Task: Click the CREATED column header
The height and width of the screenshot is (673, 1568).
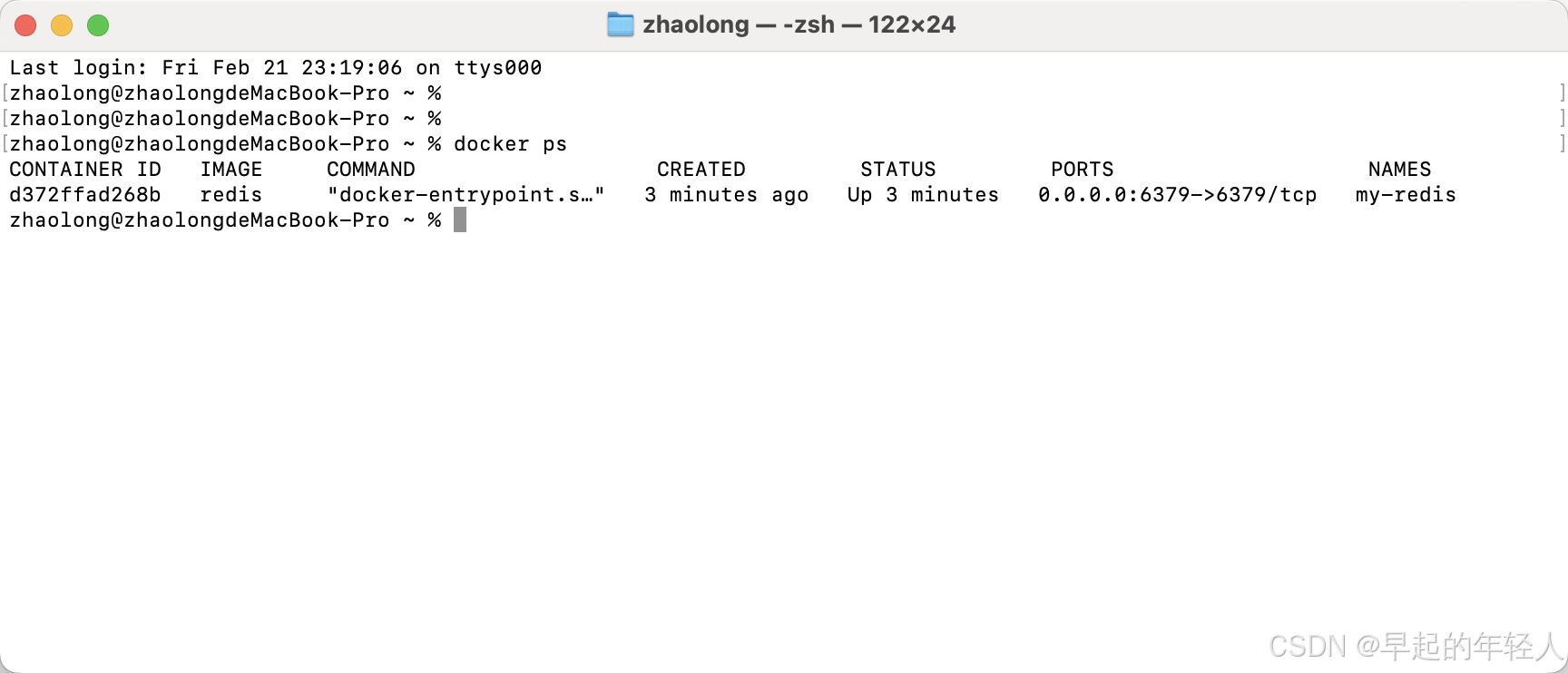Action: (x=701, y=170)
